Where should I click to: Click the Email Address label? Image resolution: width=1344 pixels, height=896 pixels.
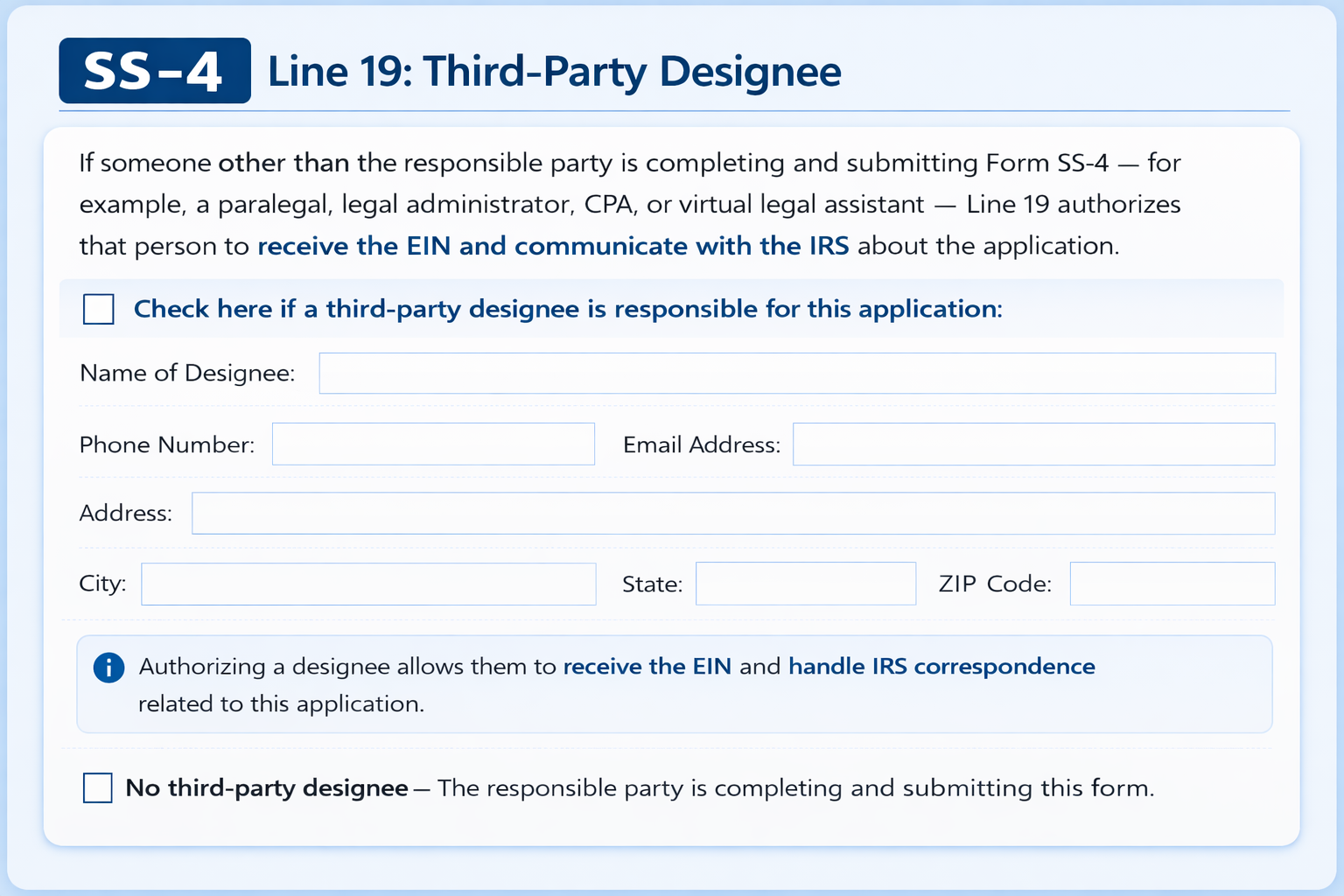[701, 444]
